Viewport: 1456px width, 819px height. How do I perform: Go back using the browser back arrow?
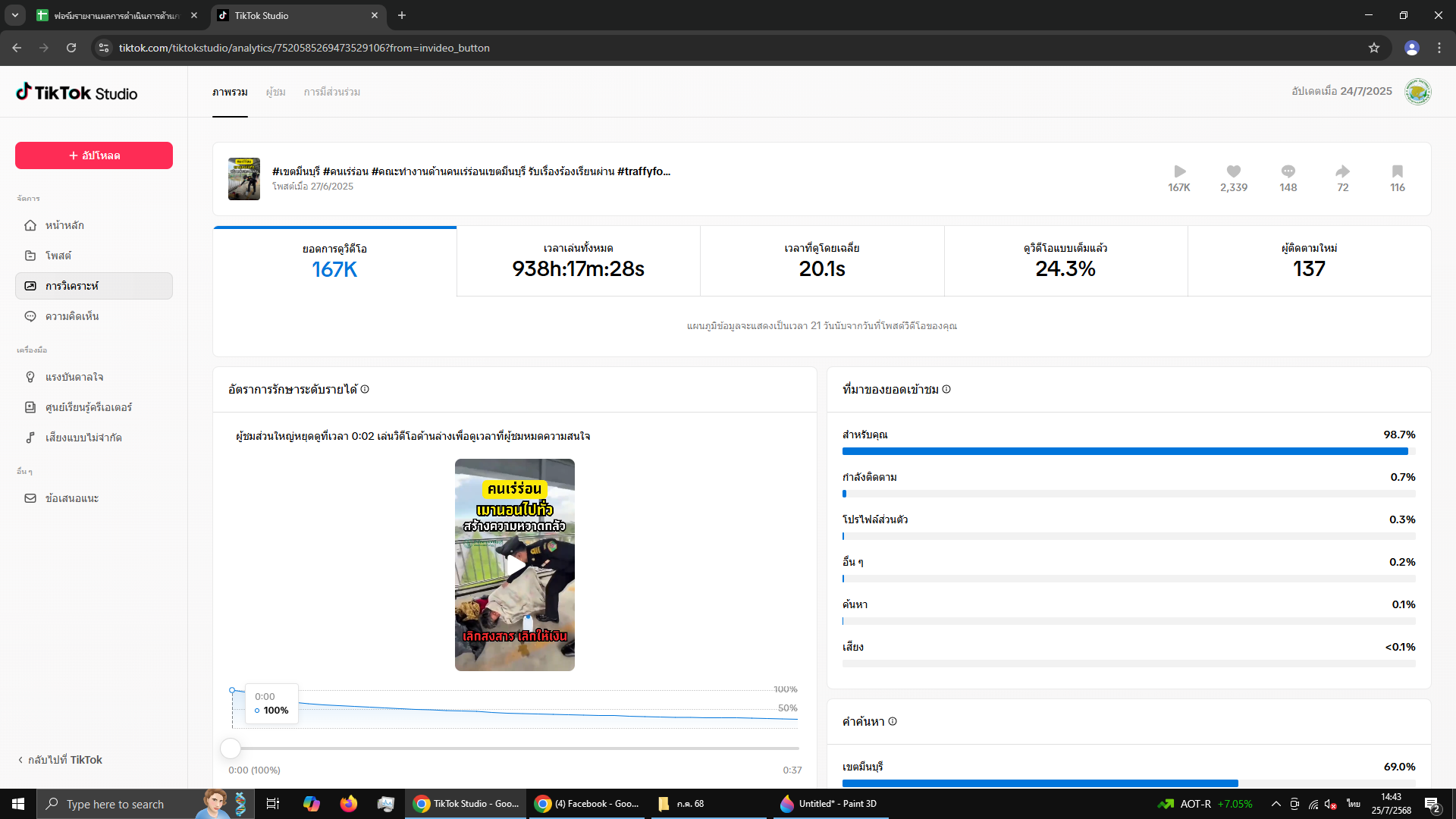[17, 48]
